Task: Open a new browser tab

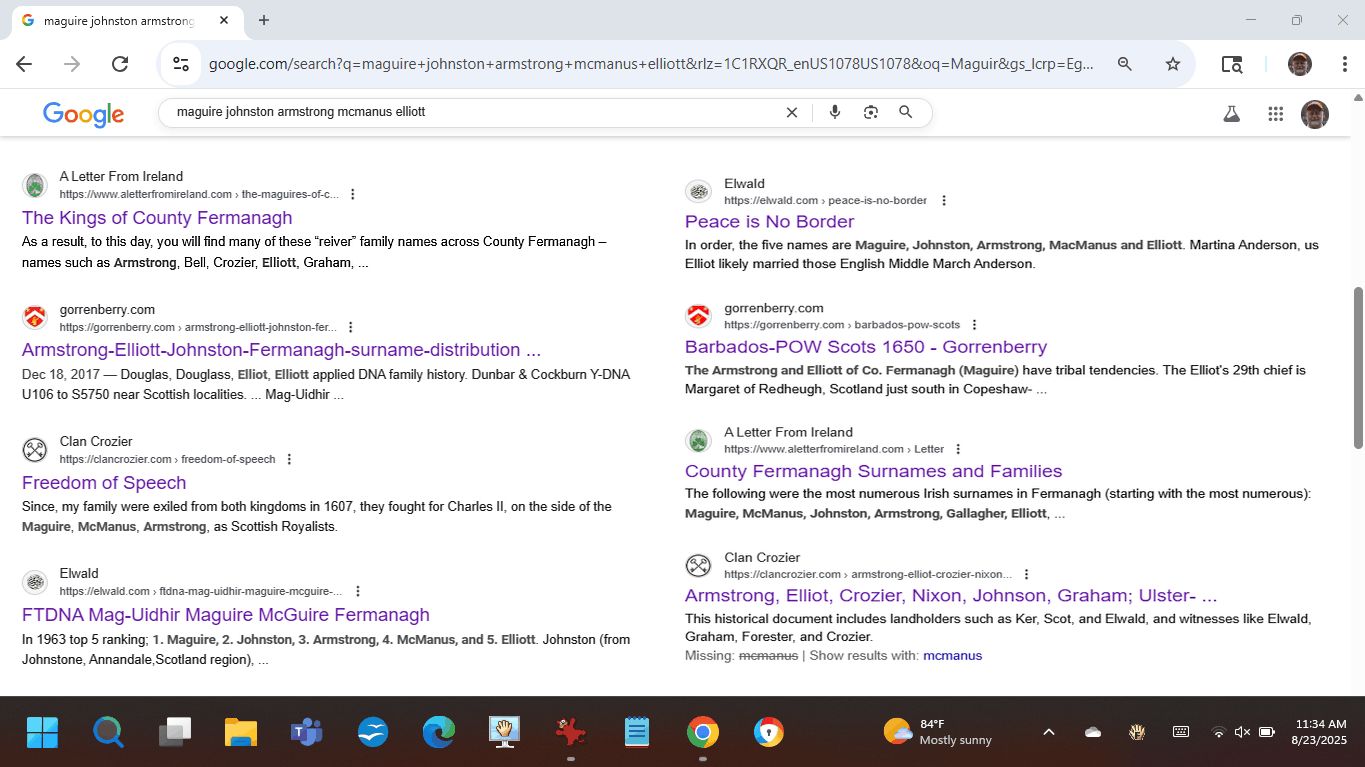Action: tap(264, 20)
